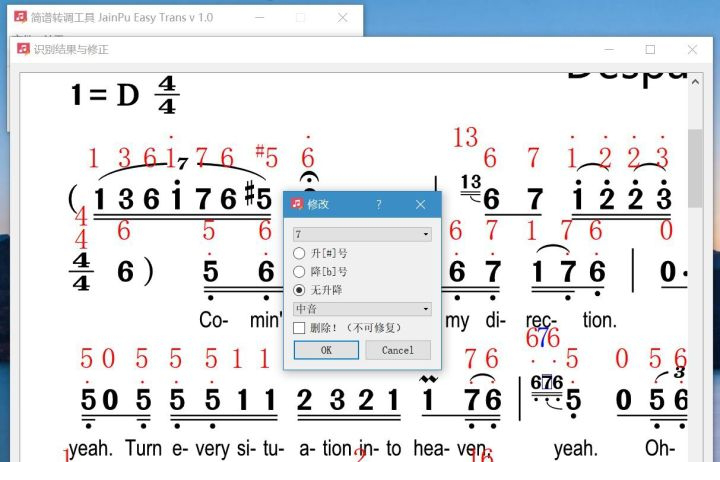This screenshot has height=480, width=720.
Task: Tick the 删除! (不可修复) checkbox
Action: click(299, 328)
